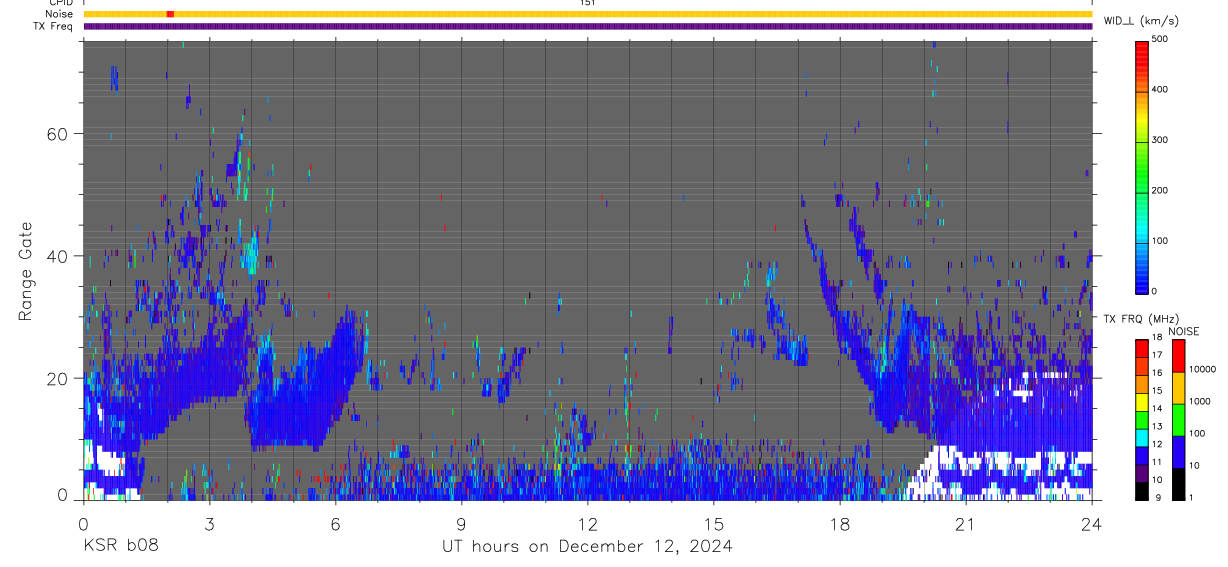Click the '200' tick on width colorbar
1228x567 pixels.
click(x=1160, y=190)
